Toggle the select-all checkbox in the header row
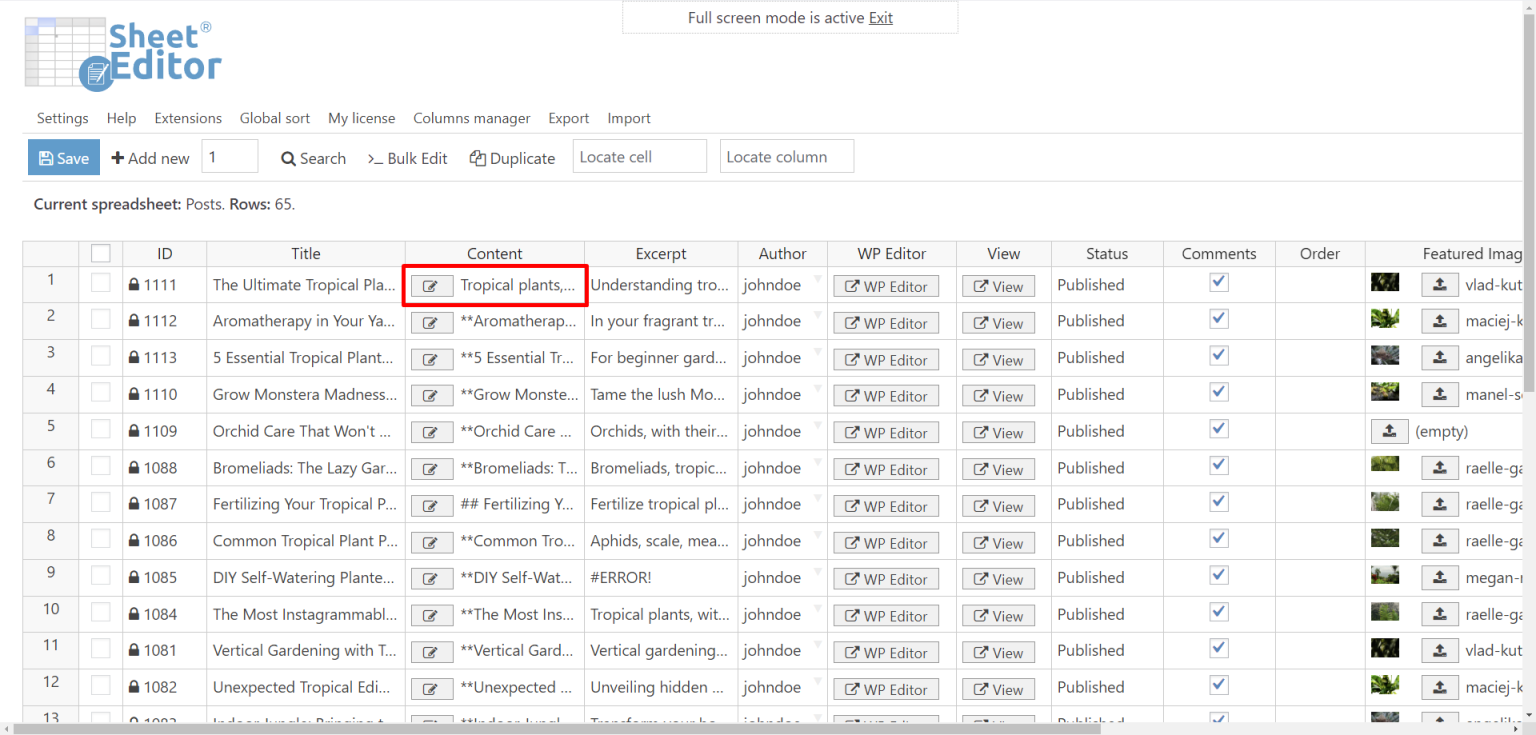Viewport: 1536px width, 735px height. click(x=100, y=253)
